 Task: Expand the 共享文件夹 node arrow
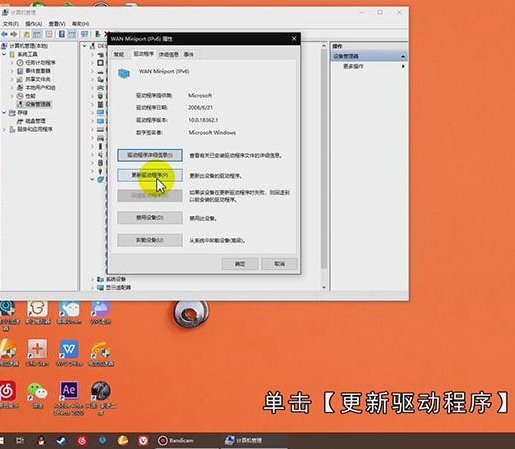[x=12, y=79]
